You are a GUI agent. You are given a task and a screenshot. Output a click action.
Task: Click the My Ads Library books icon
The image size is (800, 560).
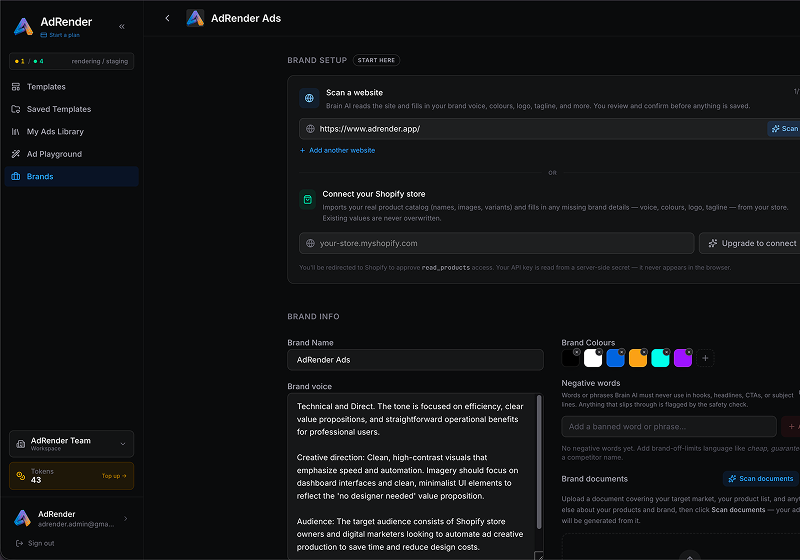16,132
